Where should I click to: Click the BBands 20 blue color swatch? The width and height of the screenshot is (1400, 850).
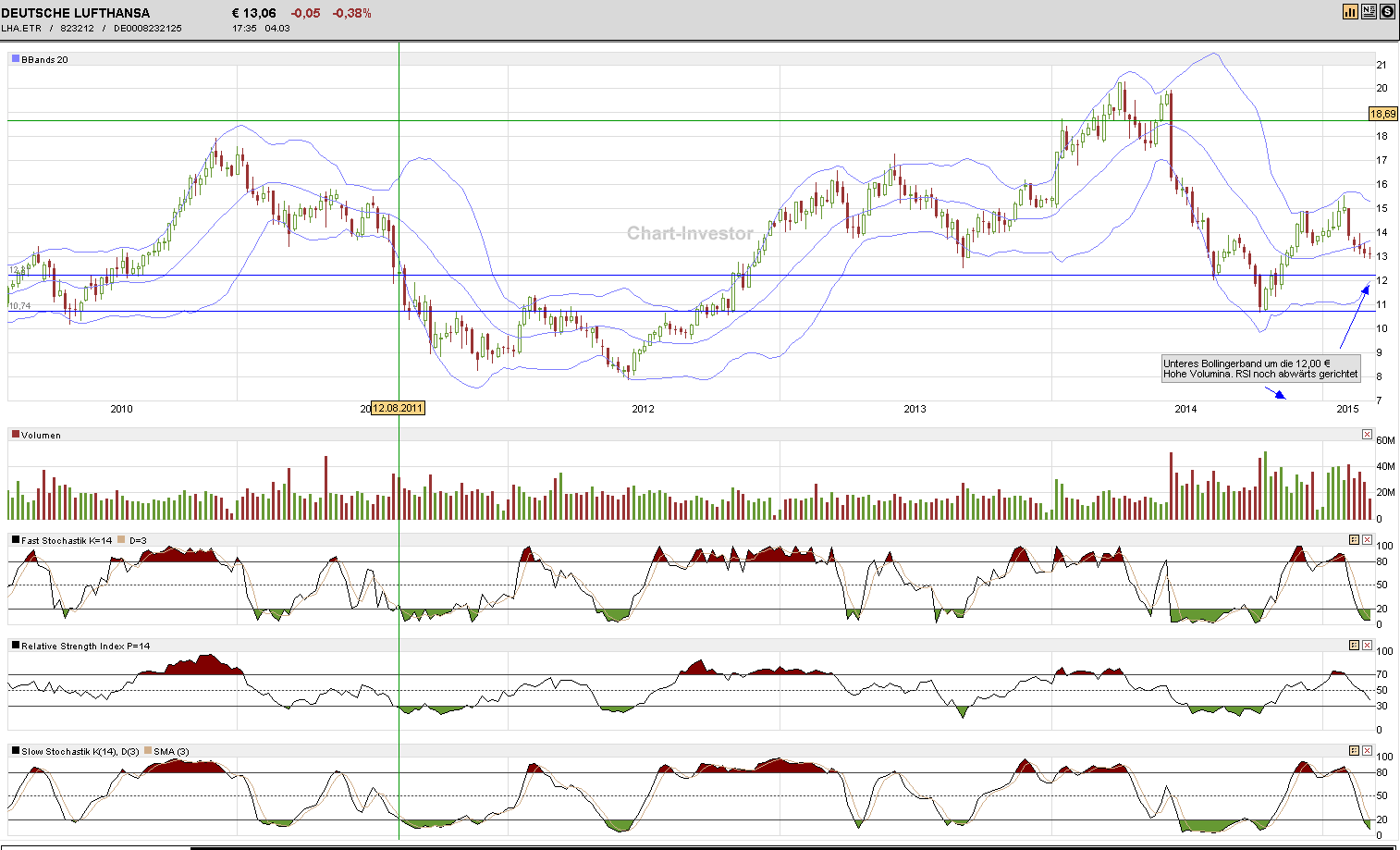(x=16, y=59)
